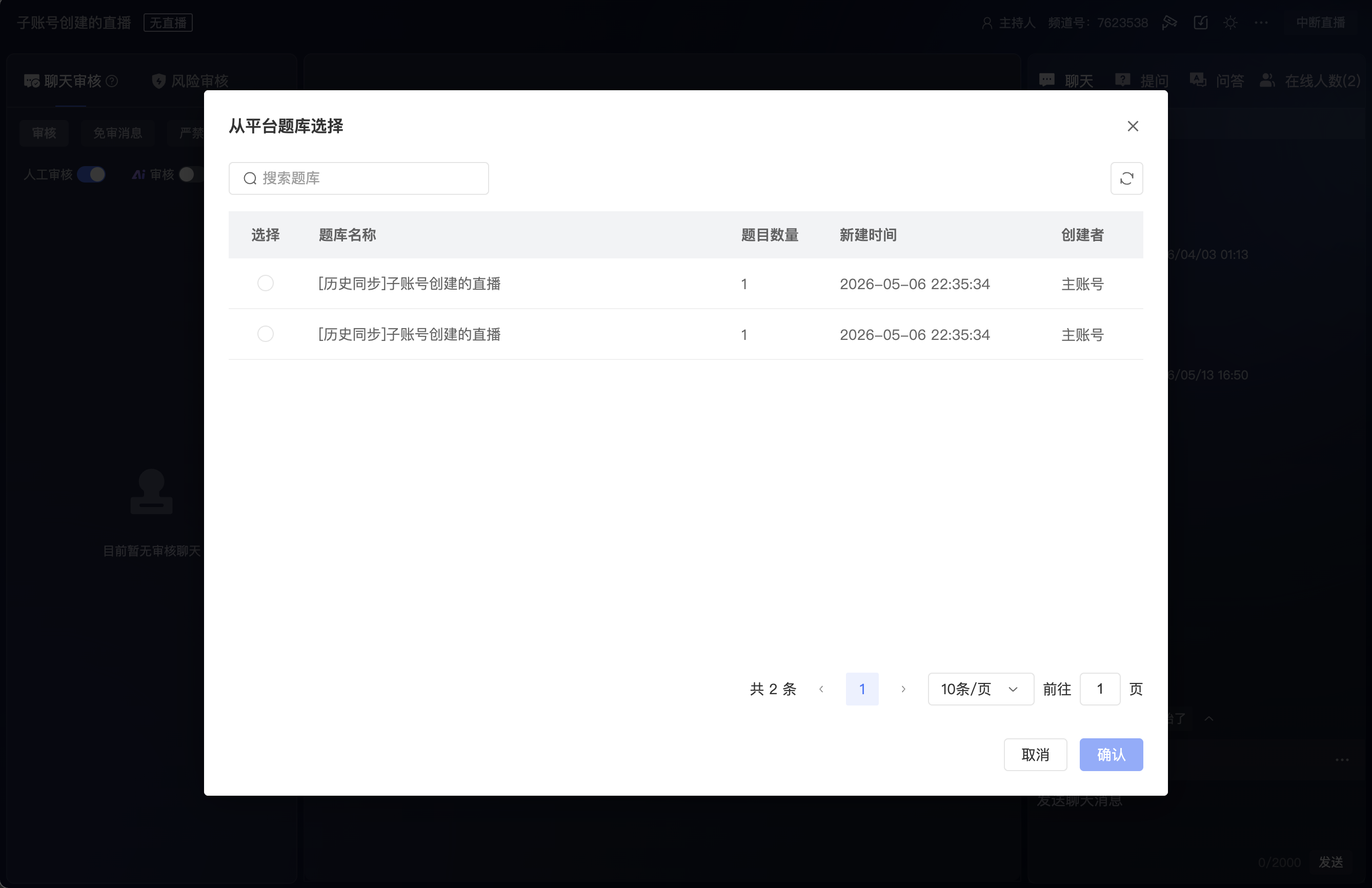Open the 聊天 tab in right panel

[x=1066, y=80]
